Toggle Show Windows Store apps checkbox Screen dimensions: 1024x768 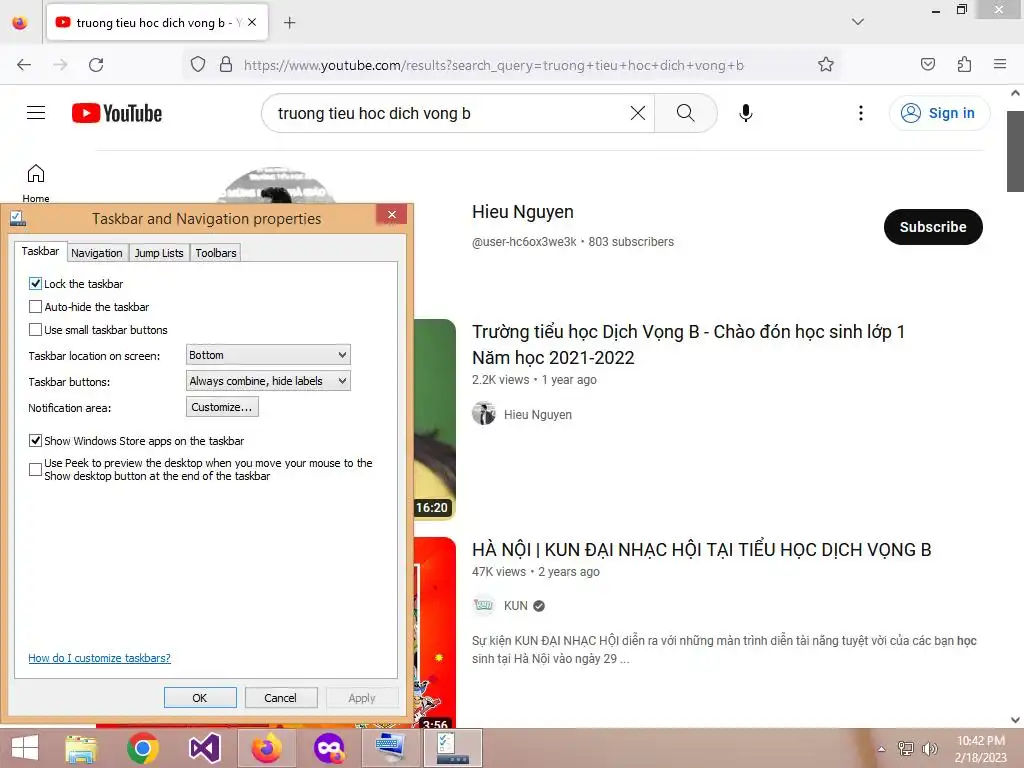point(35,440)
